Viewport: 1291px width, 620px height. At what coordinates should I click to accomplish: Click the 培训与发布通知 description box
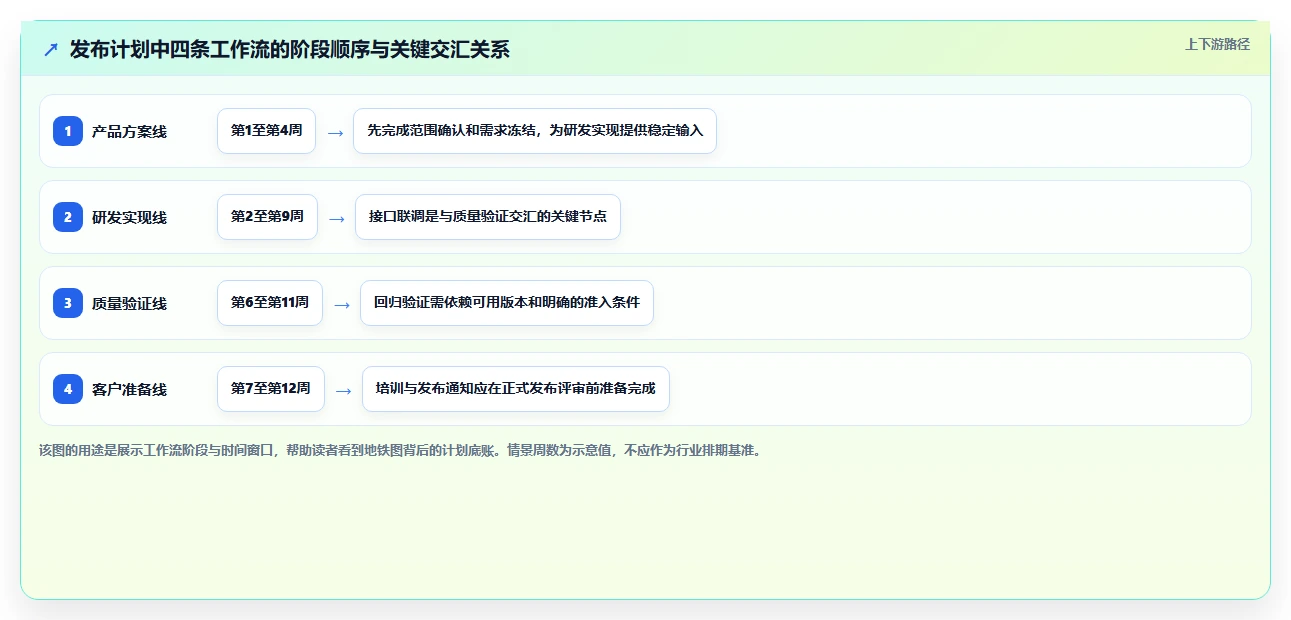[515, 389]
